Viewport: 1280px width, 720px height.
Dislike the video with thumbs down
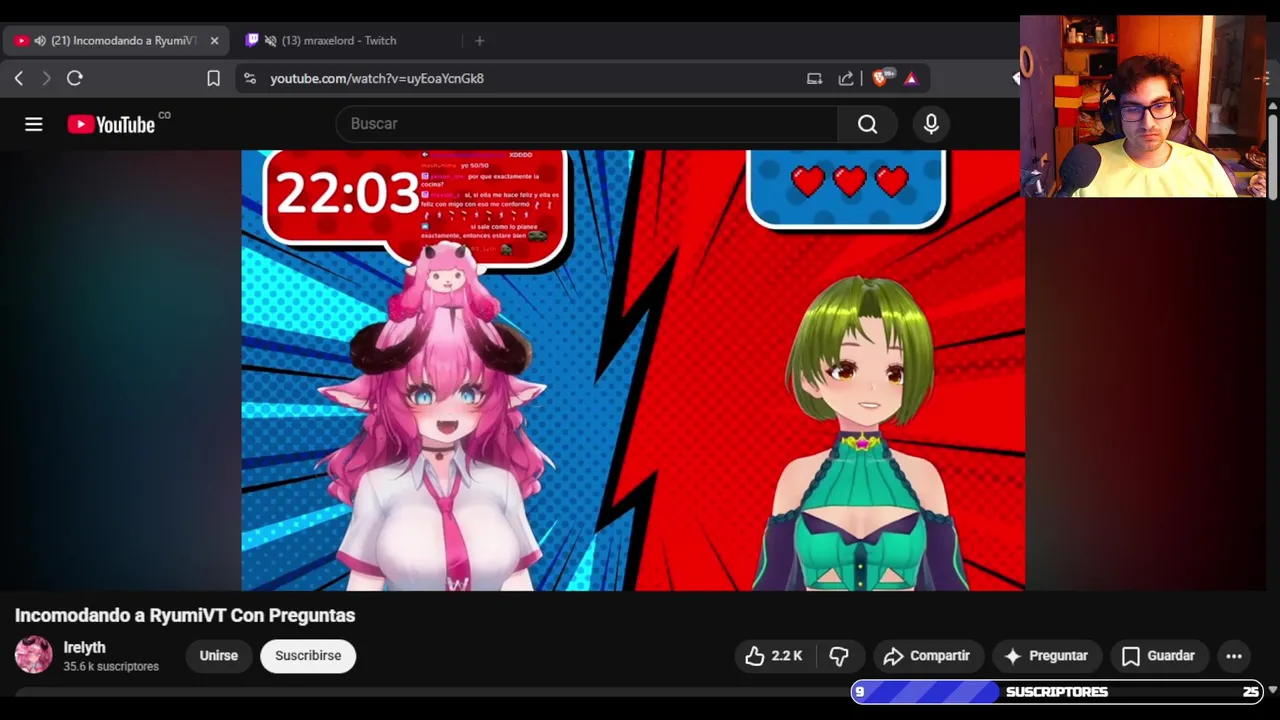839,656
